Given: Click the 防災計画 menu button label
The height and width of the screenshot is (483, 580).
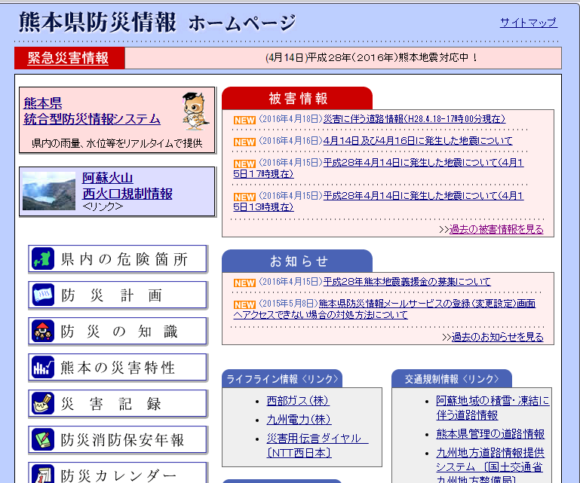Looking at the screenshot, I should 112,295.
